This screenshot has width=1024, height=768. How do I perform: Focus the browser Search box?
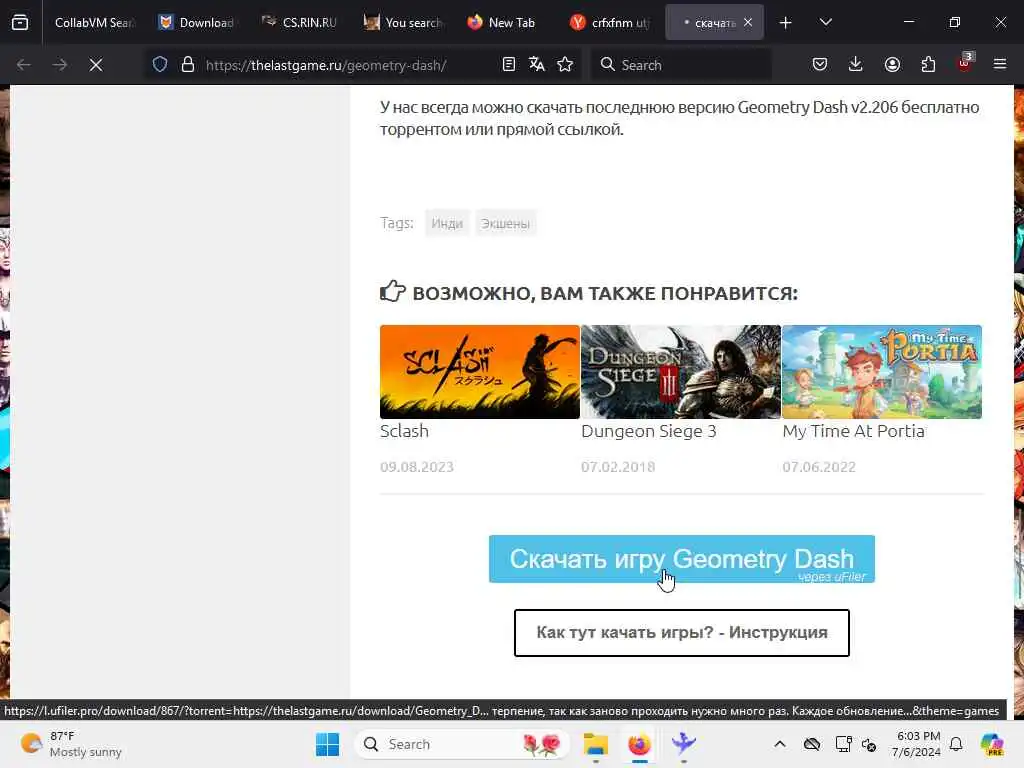coord(681,65)
